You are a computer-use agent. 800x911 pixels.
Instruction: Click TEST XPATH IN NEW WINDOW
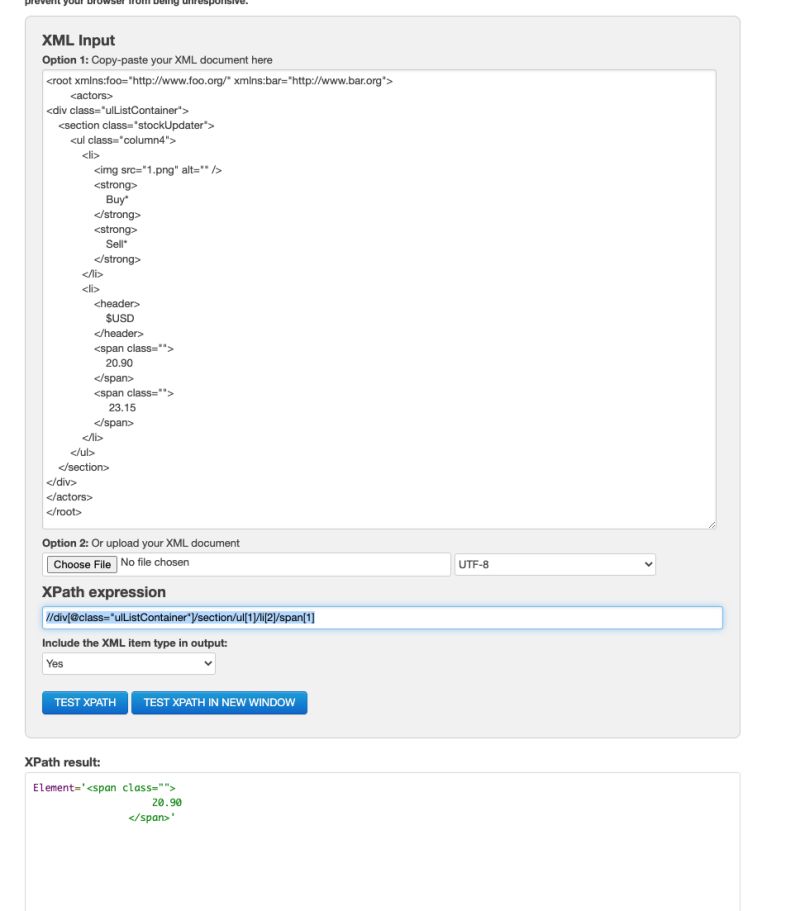coord(219,702)
